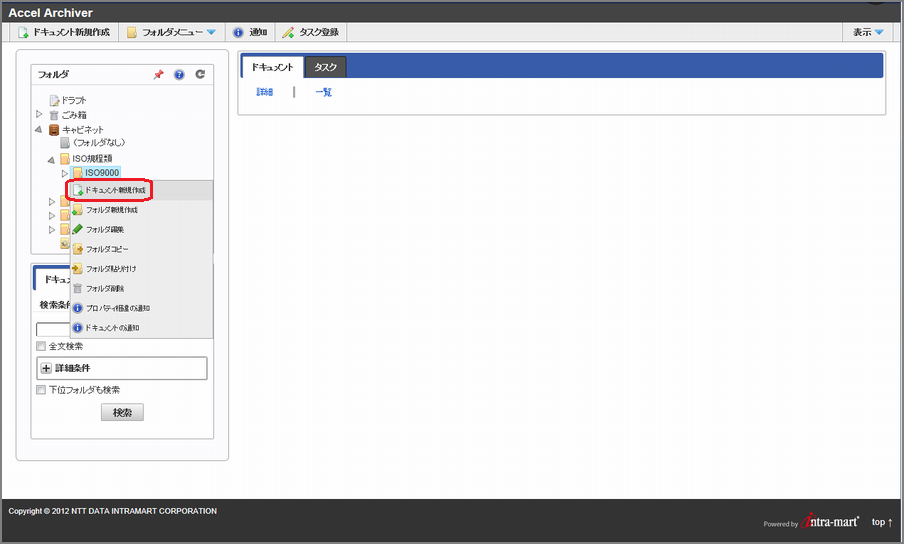Click the pin icon in フォルダ panel header
The width and height of the screenshot is (904, 544).
[159, 74]
